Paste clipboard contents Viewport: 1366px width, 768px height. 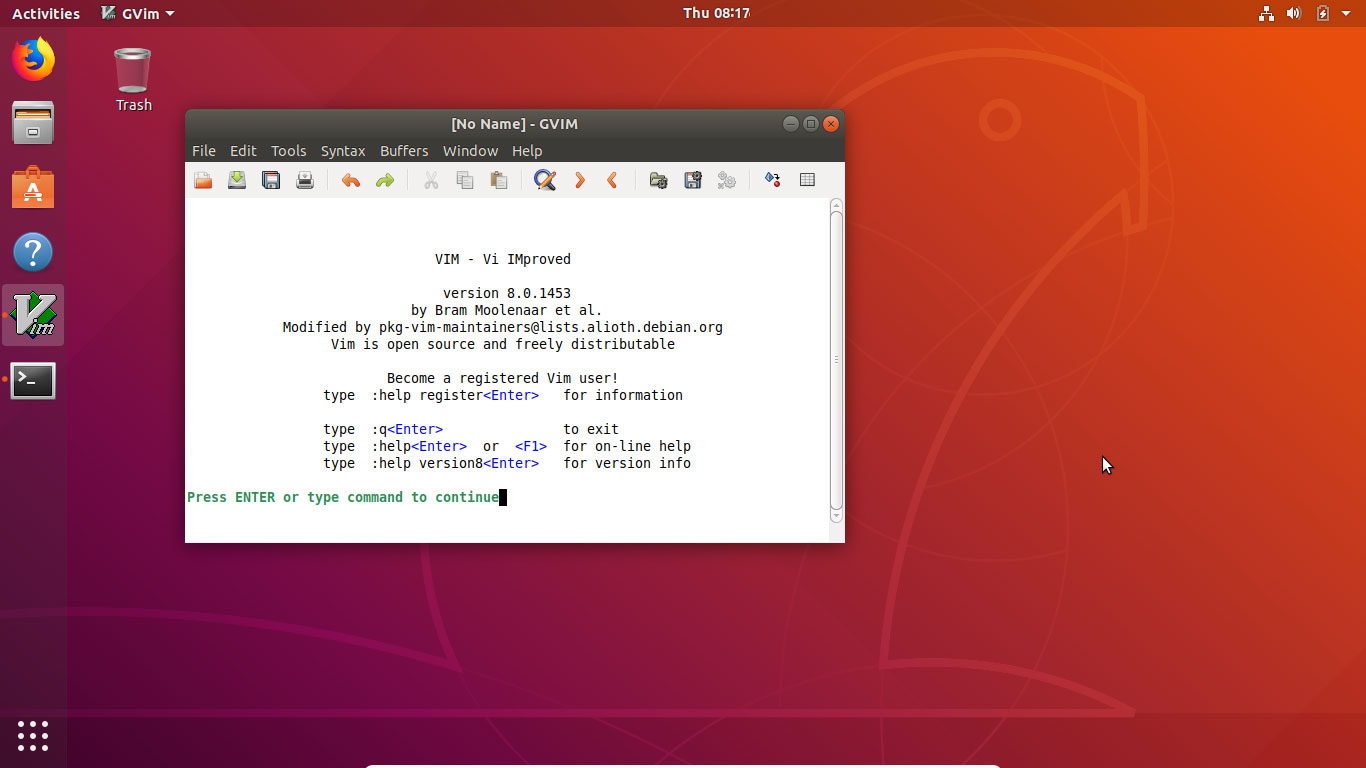point(498,180)
